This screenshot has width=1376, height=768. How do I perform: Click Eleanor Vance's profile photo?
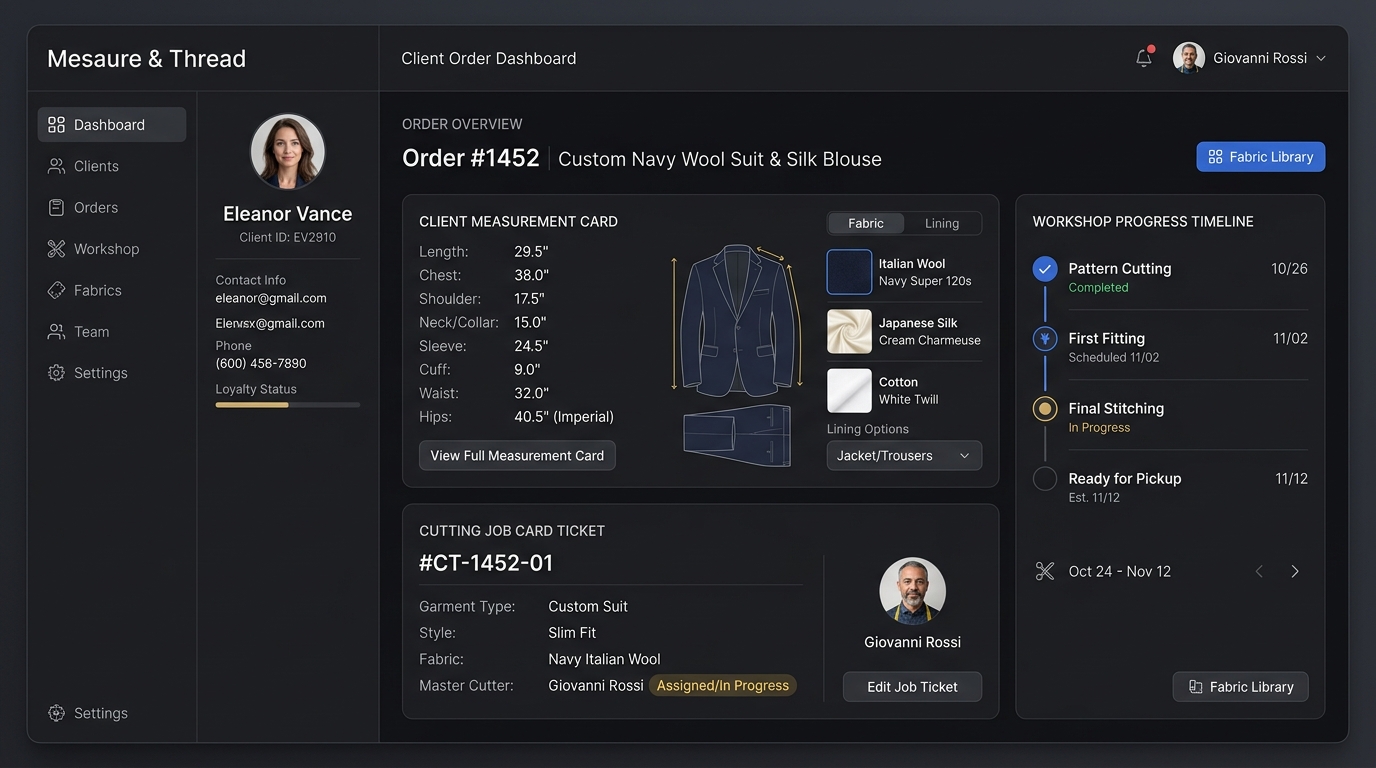(x=288, y=152)
